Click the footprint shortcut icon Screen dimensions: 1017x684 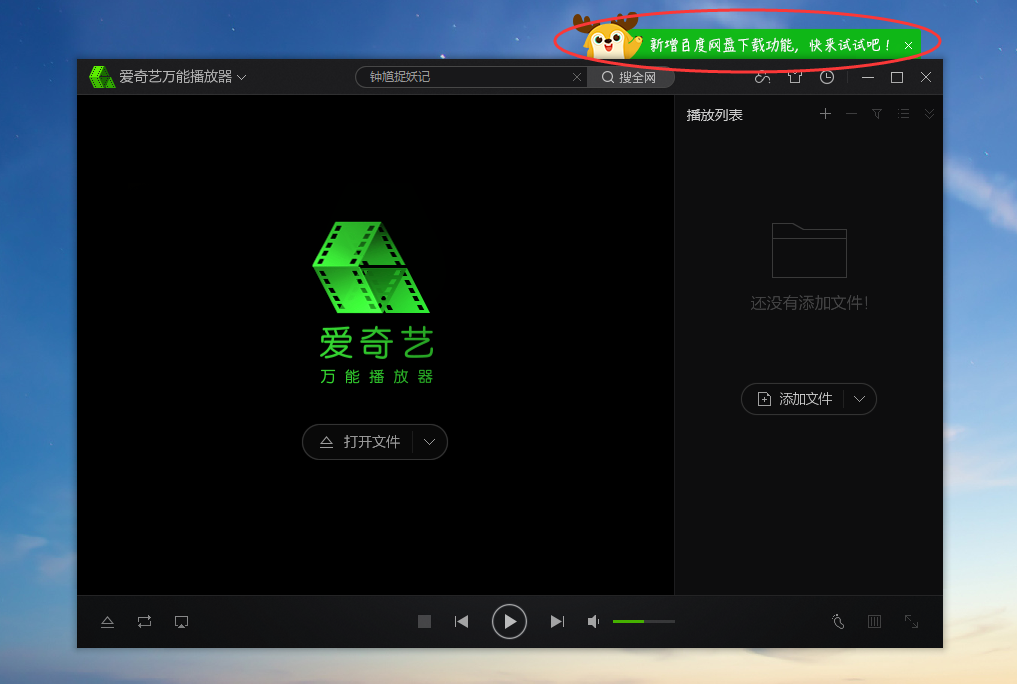tap(838, 622)
